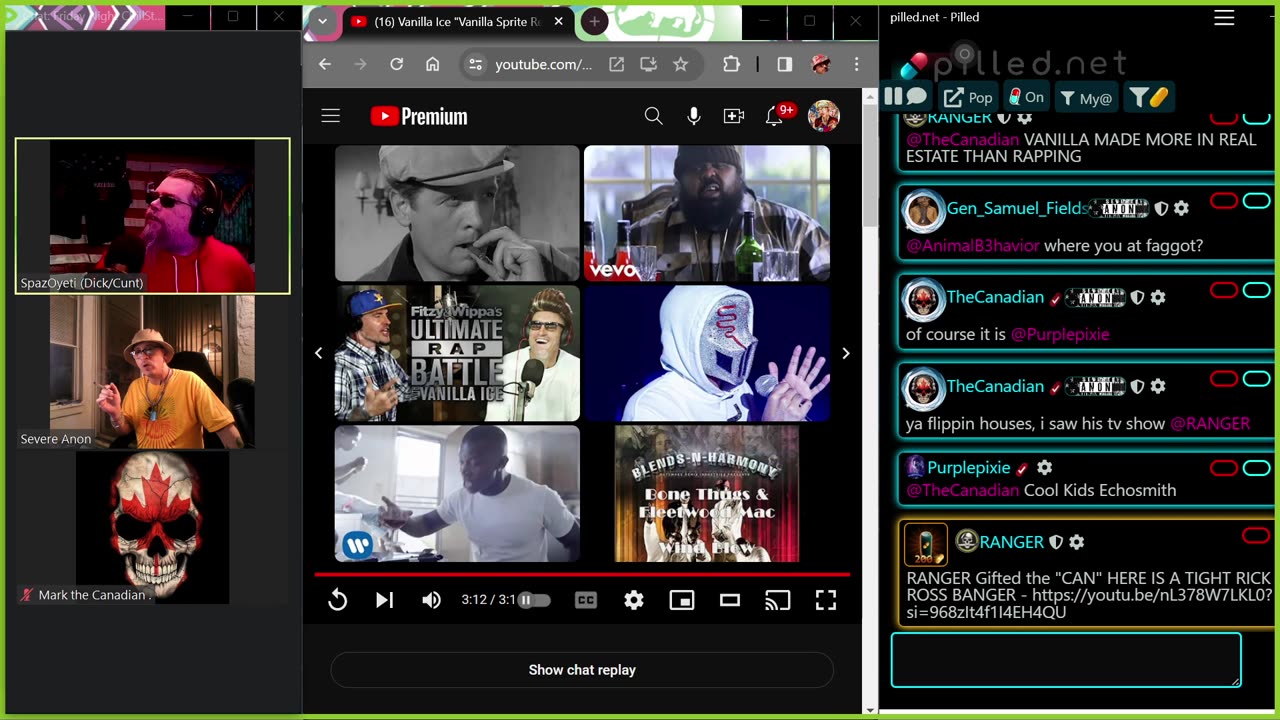Click the red video progress bar
Screen dimensions: 1280x720
[582, 574]
